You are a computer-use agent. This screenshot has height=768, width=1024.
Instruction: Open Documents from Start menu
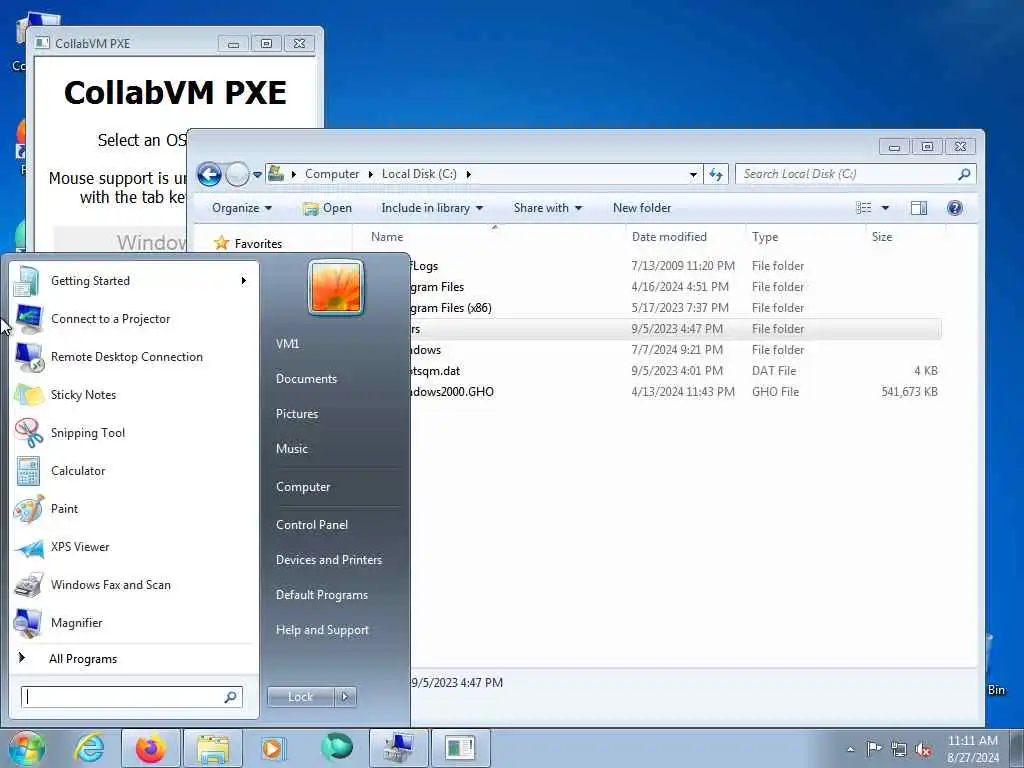[306, 379]
